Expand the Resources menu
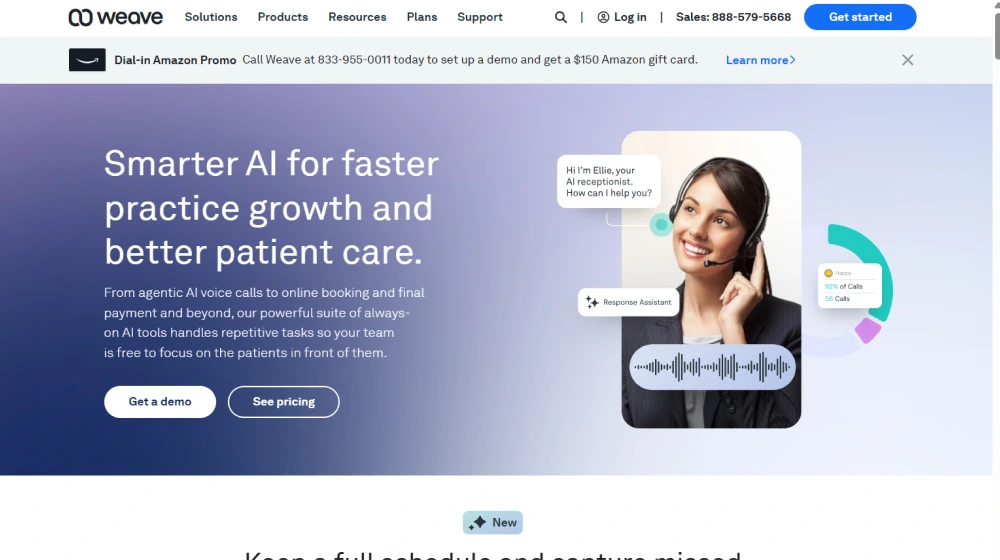The width and height of the screenshot is (1000, 560). (x=357, y=17)
